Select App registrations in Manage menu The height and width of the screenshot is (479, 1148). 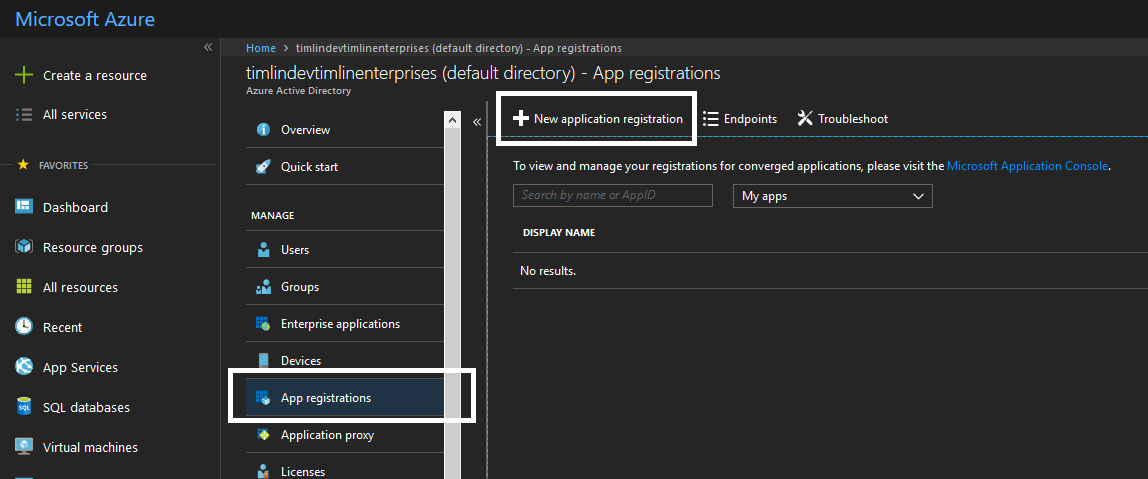325,398
